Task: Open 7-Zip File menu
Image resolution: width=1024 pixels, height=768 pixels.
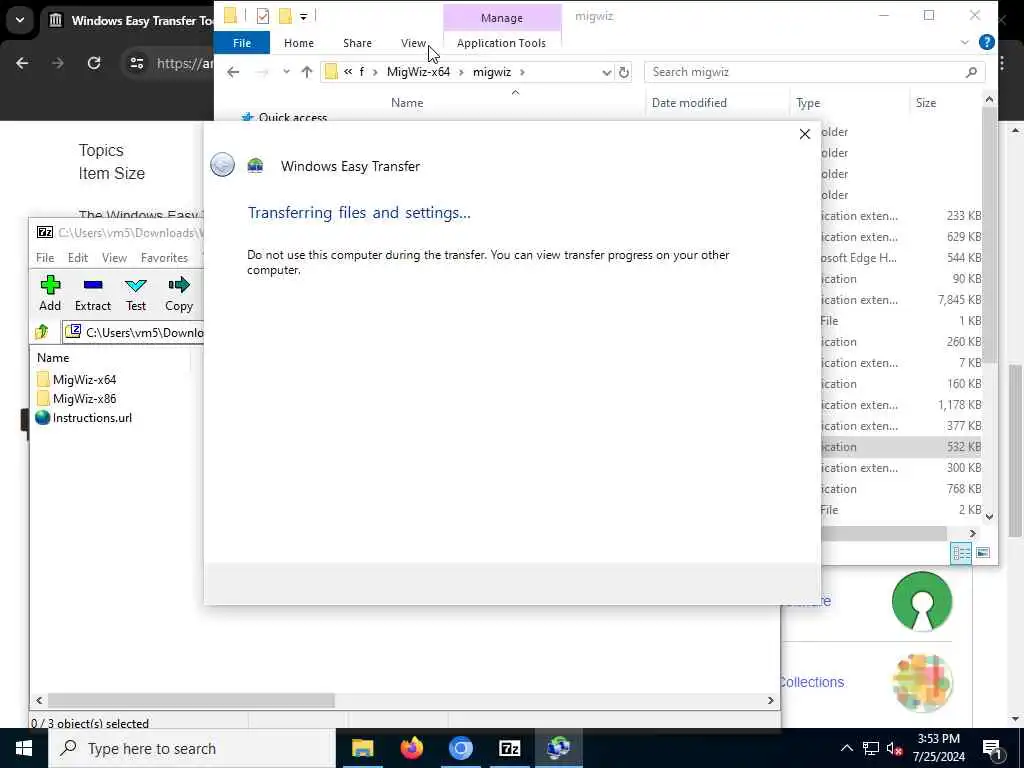Action: click(x=45, y=257)
